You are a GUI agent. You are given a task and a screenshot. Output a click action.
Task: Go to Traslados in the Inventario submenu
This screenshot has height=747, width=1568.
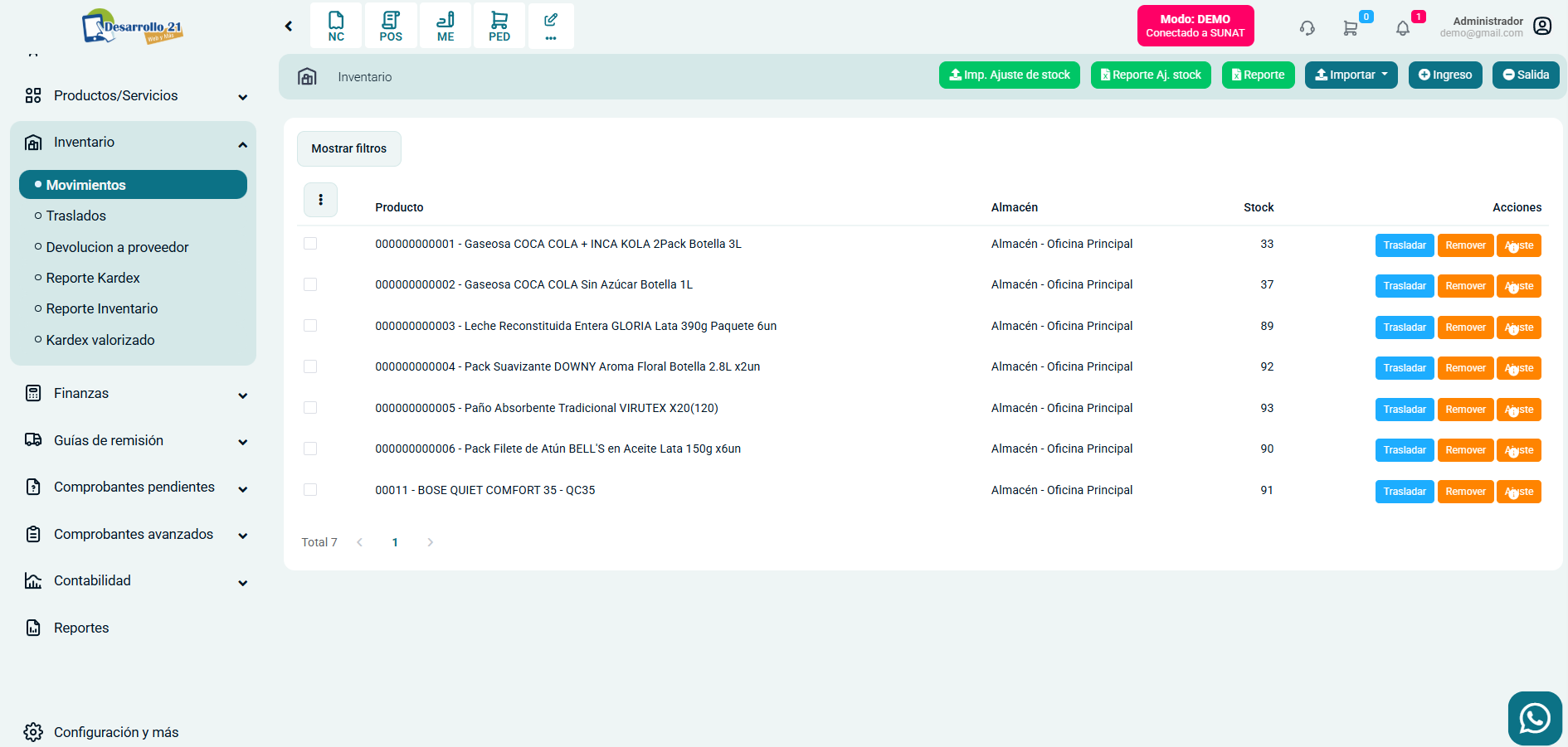[x=76, y=216]
